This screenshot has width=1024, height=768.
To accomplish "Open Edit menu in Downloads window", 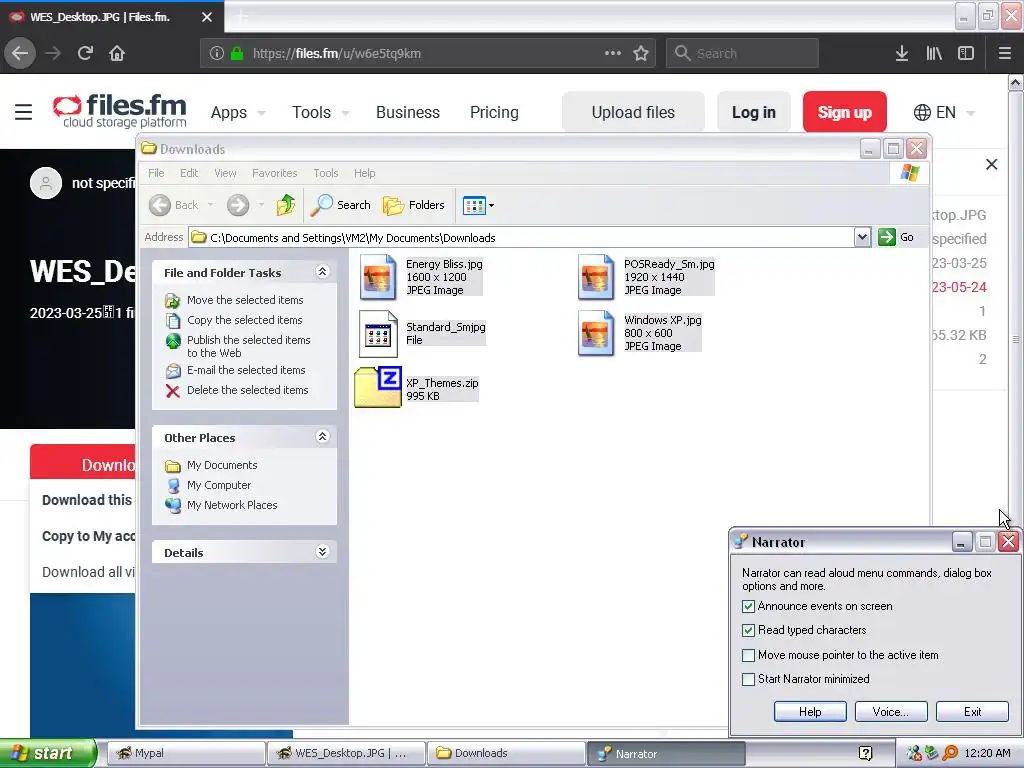I will pos(189,173).
